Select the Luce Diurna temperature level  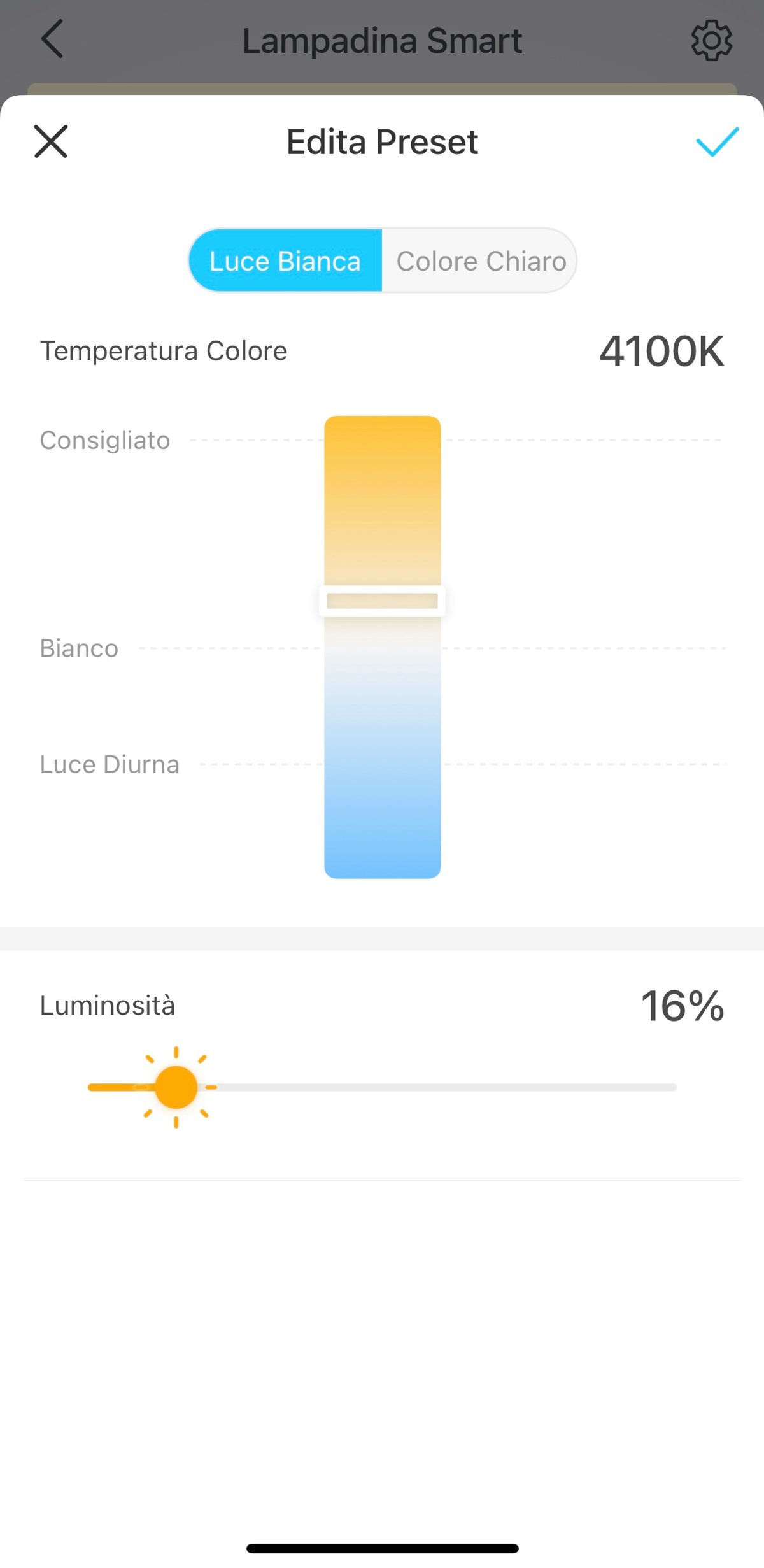110,764
